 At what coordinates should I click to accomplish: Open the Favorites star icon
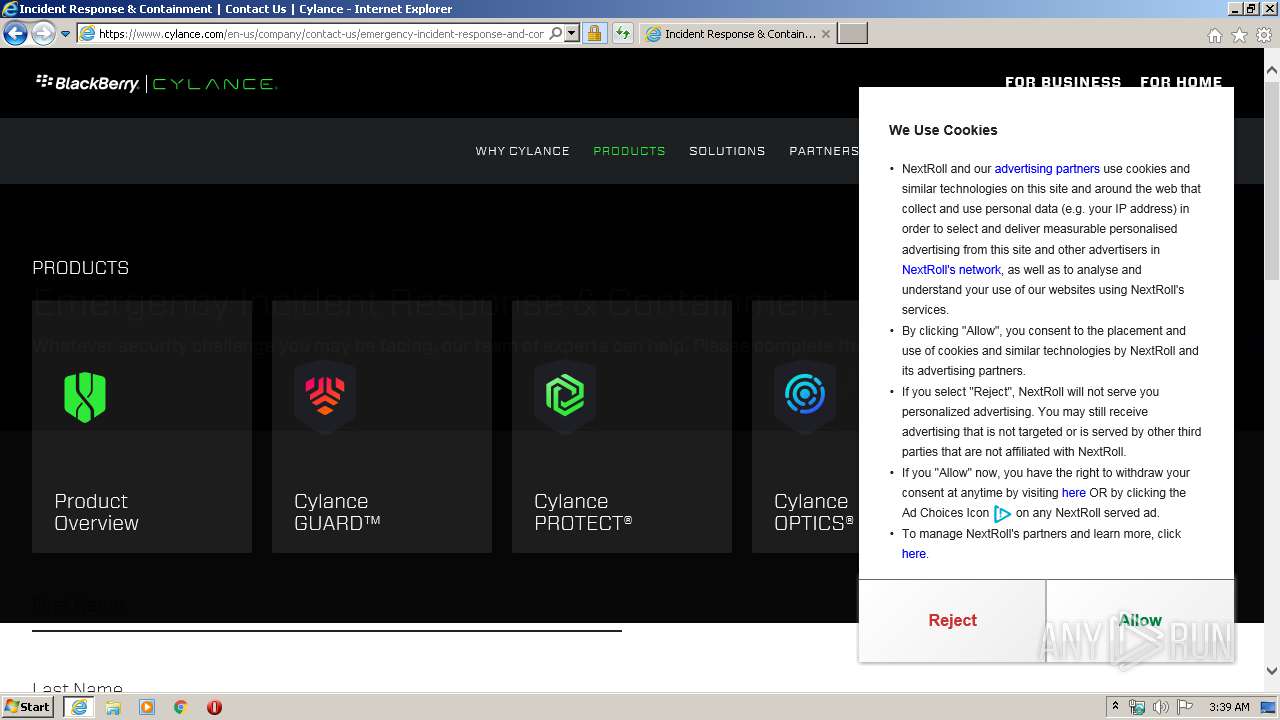[x=1239, y=35]
